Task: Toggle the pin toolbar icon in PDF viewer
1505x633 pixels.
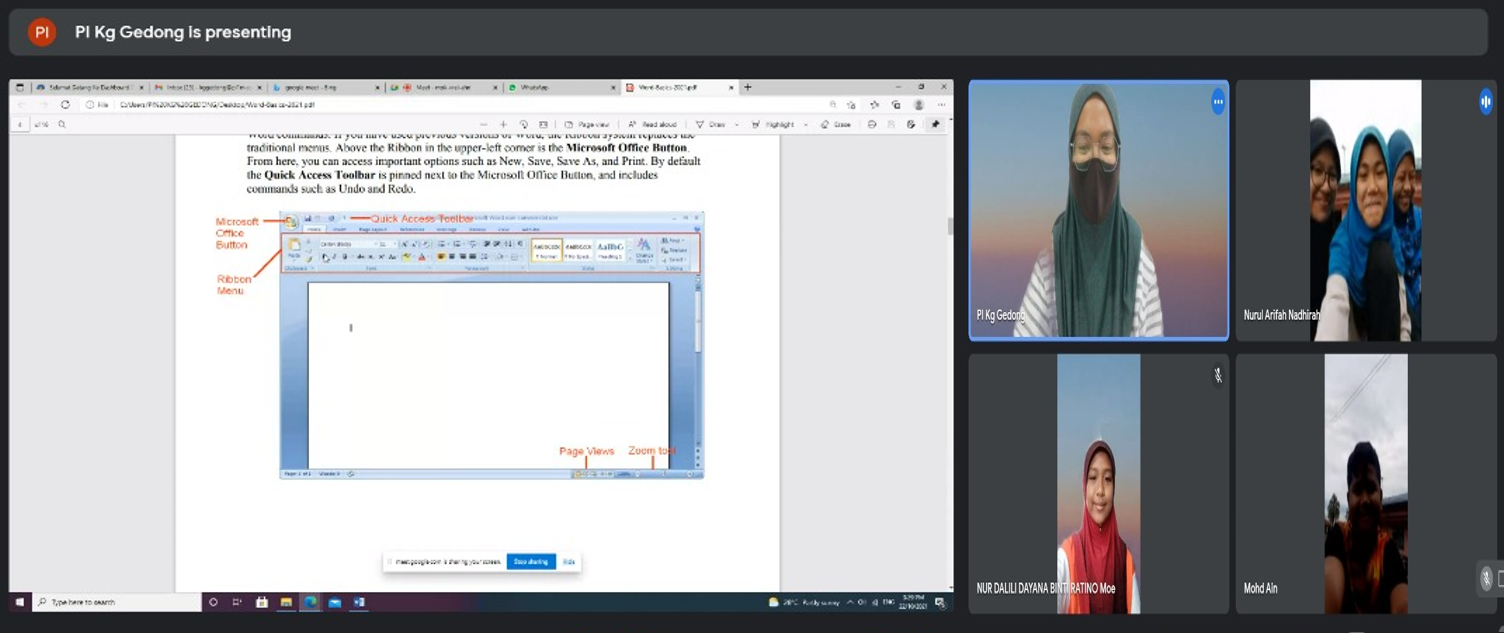Action: pos(935,125)
